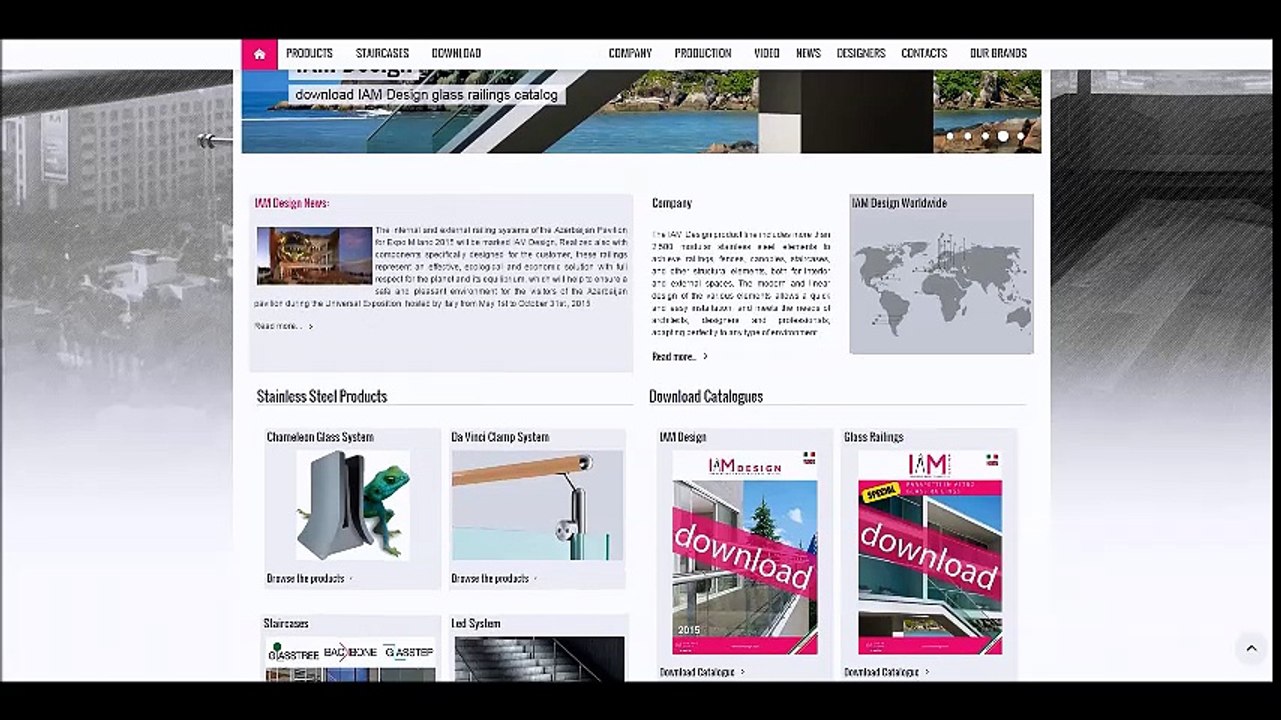Open the STAIRCASES menu item
Screen dimensions: 1281x720
tap(382, 54)
